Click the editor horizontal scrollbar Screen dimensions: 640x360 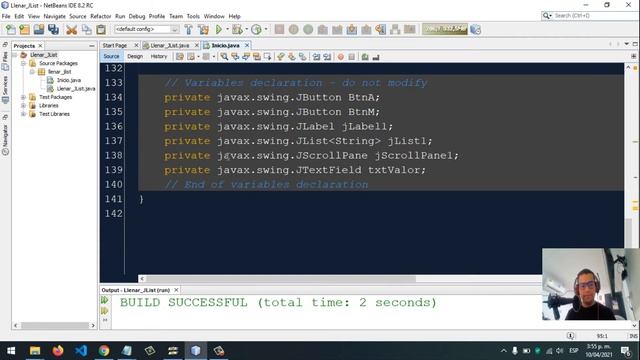click(x=281, y=279)
